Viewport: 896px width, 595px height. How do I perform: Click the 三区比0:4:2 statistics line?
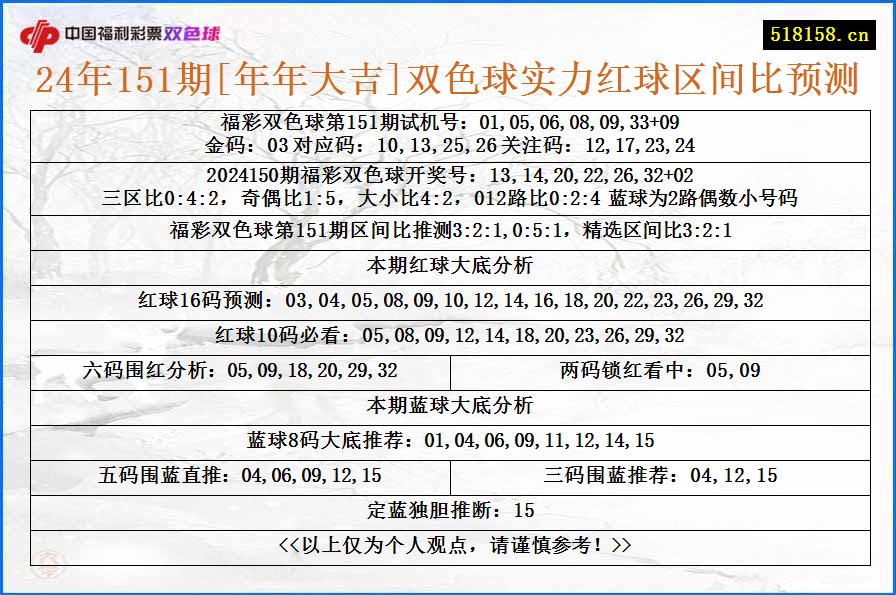pos(448,198)
